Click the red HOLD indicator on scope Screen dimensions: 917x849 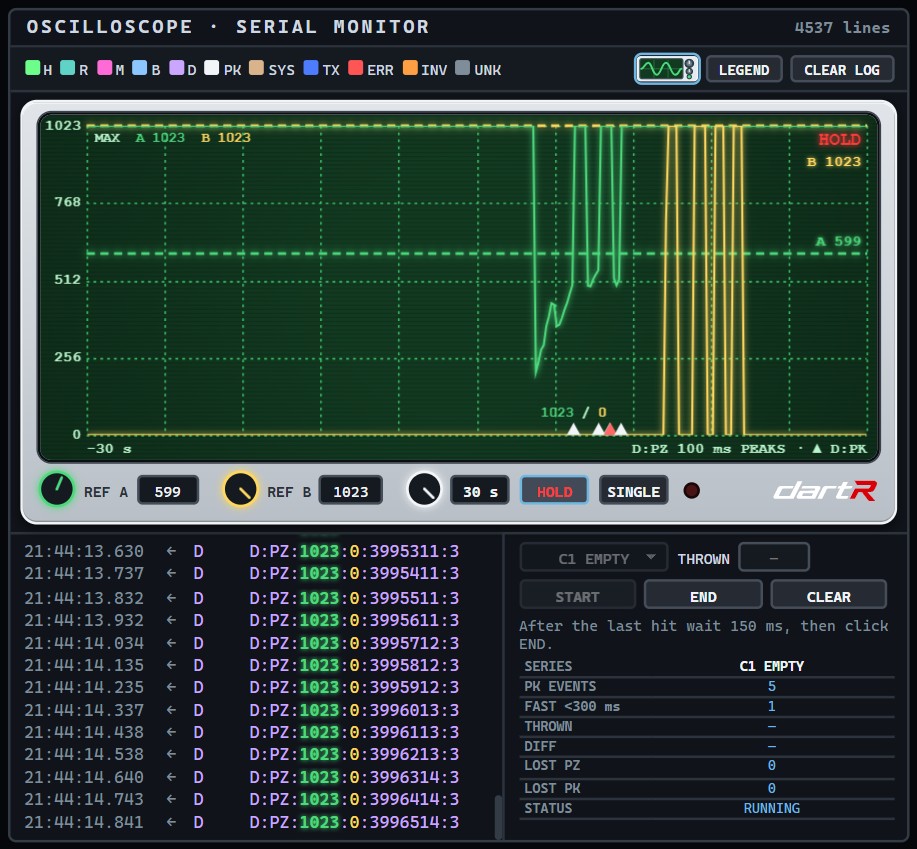point(839,140)
